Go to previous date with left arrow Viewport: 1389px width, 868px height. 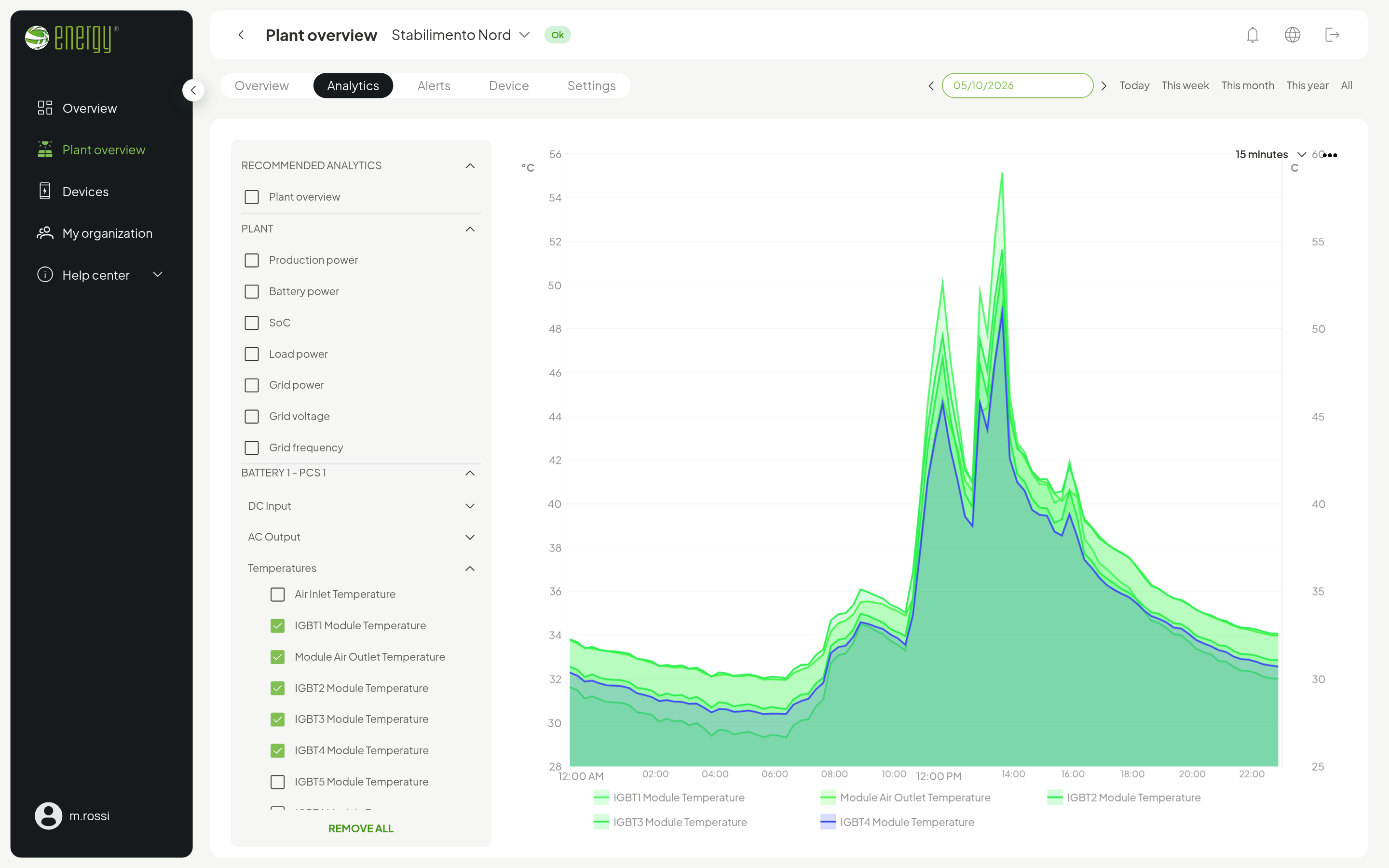931,85
